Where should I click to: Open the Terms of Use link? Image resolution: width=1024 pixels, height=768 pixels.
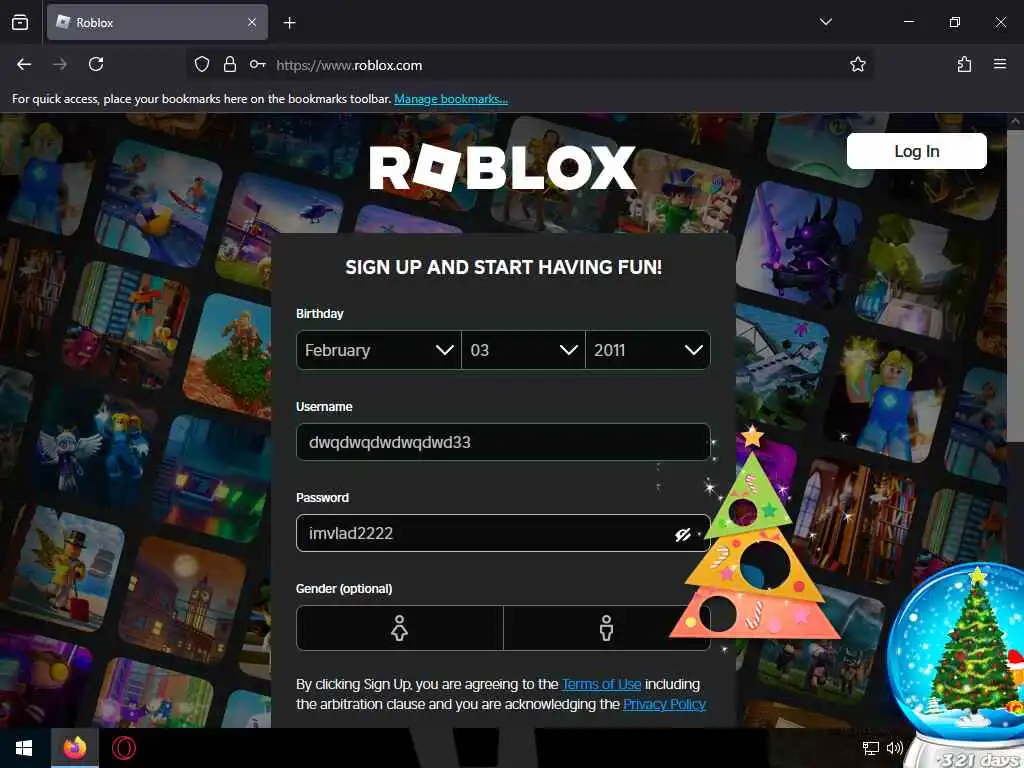(x=601, y=684)
